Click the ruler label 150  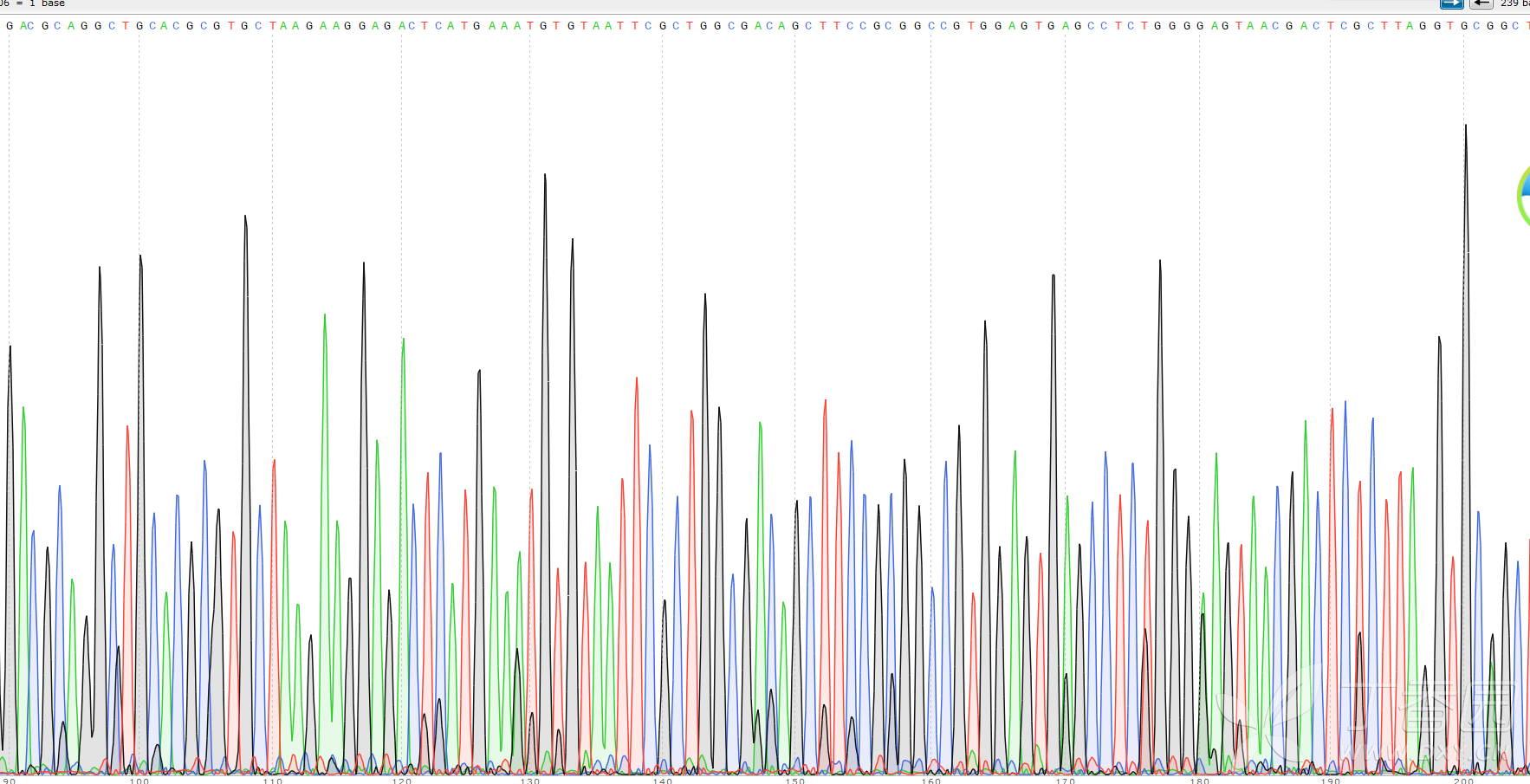pos(795,781)
